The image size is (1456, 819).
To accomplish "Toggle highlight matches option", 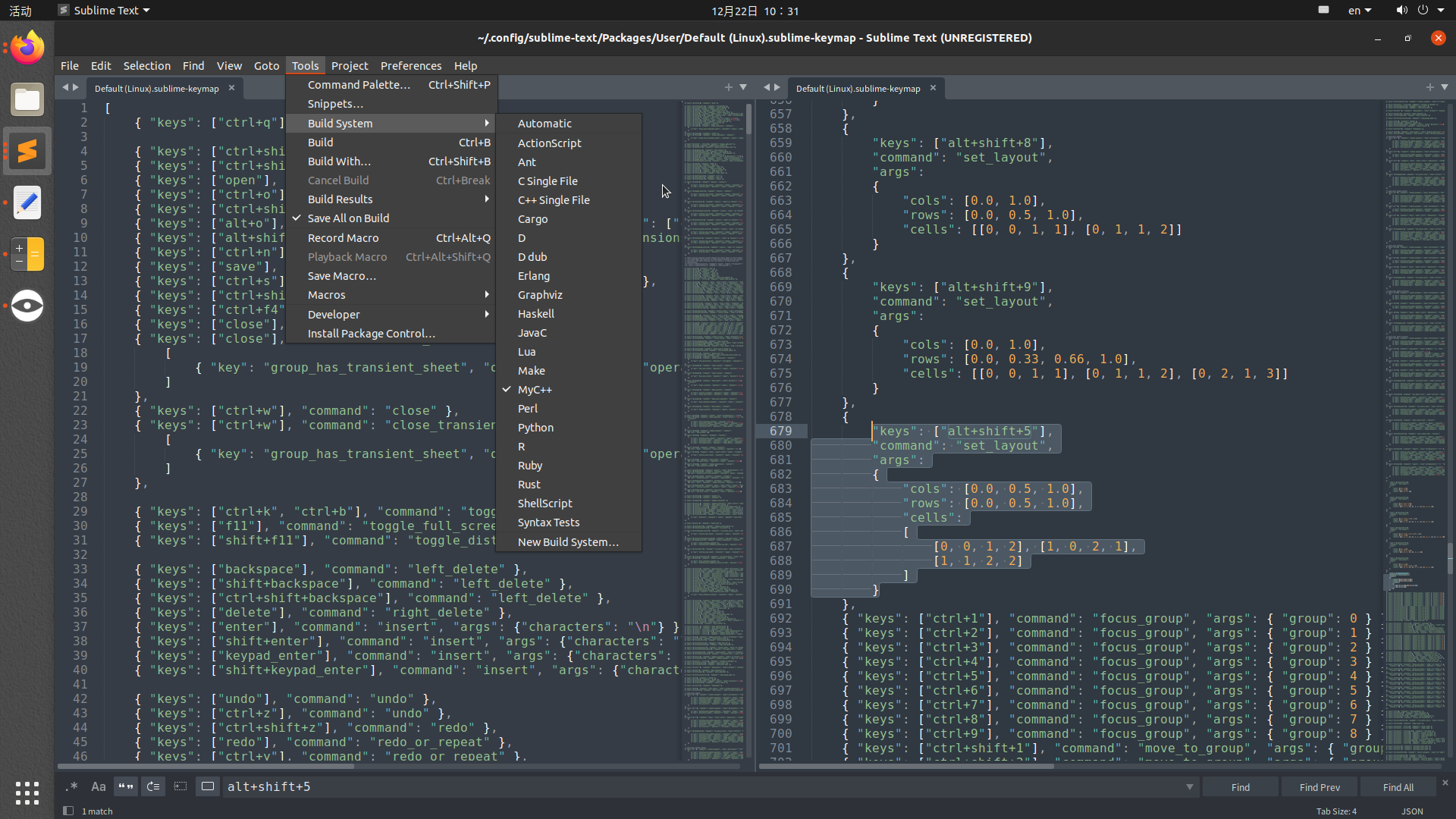I will point(208,786).
